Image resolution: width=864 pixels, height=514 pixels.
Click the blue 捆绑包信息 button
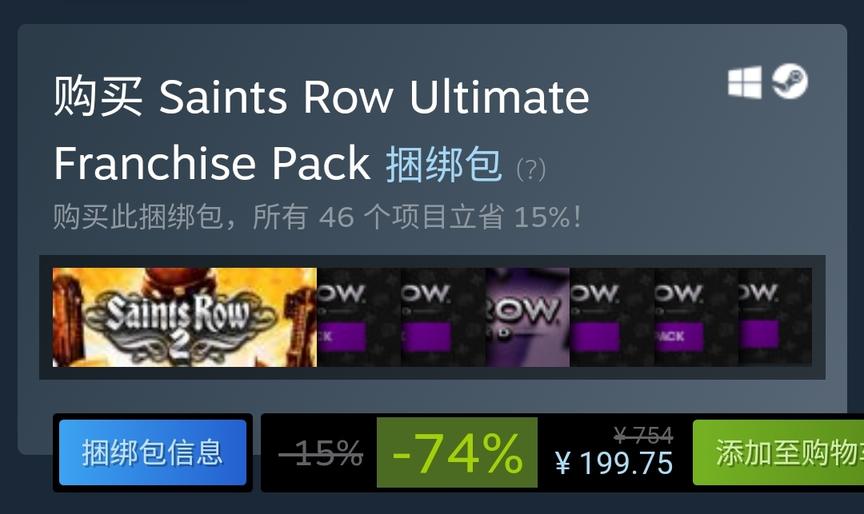click(x=153, y=452)
